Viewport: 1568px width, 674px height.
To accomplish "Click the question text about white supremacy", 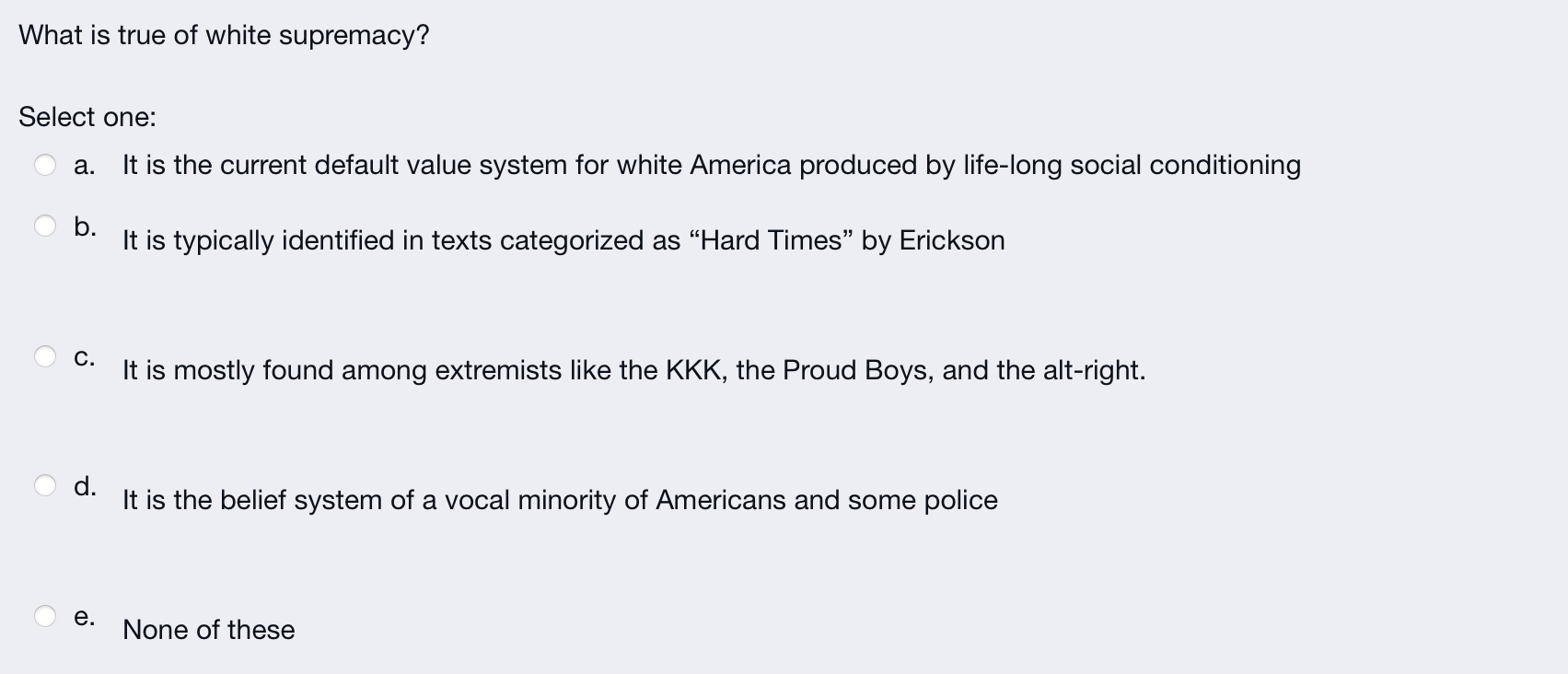I will (224, 36).
